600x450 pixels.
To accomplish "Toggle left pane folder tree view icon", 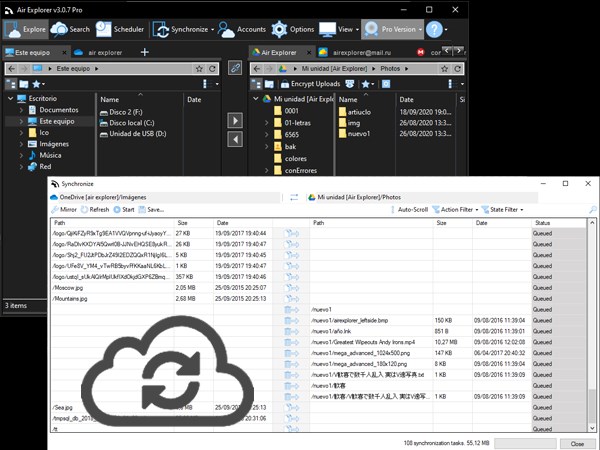I will 11,84.
